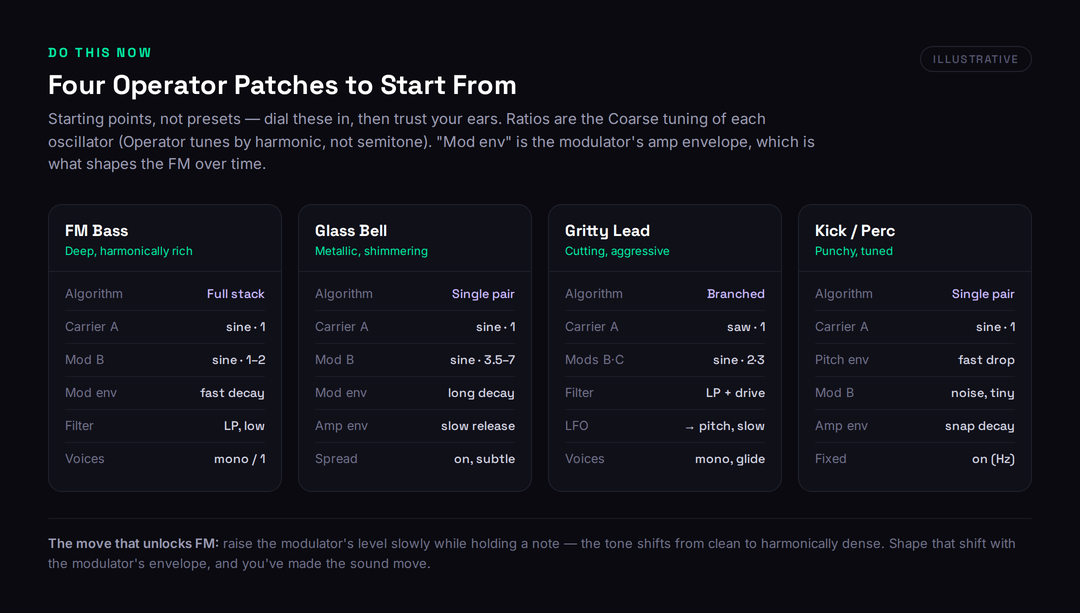Click 'long decay' Mod env value

pos(481,393)
